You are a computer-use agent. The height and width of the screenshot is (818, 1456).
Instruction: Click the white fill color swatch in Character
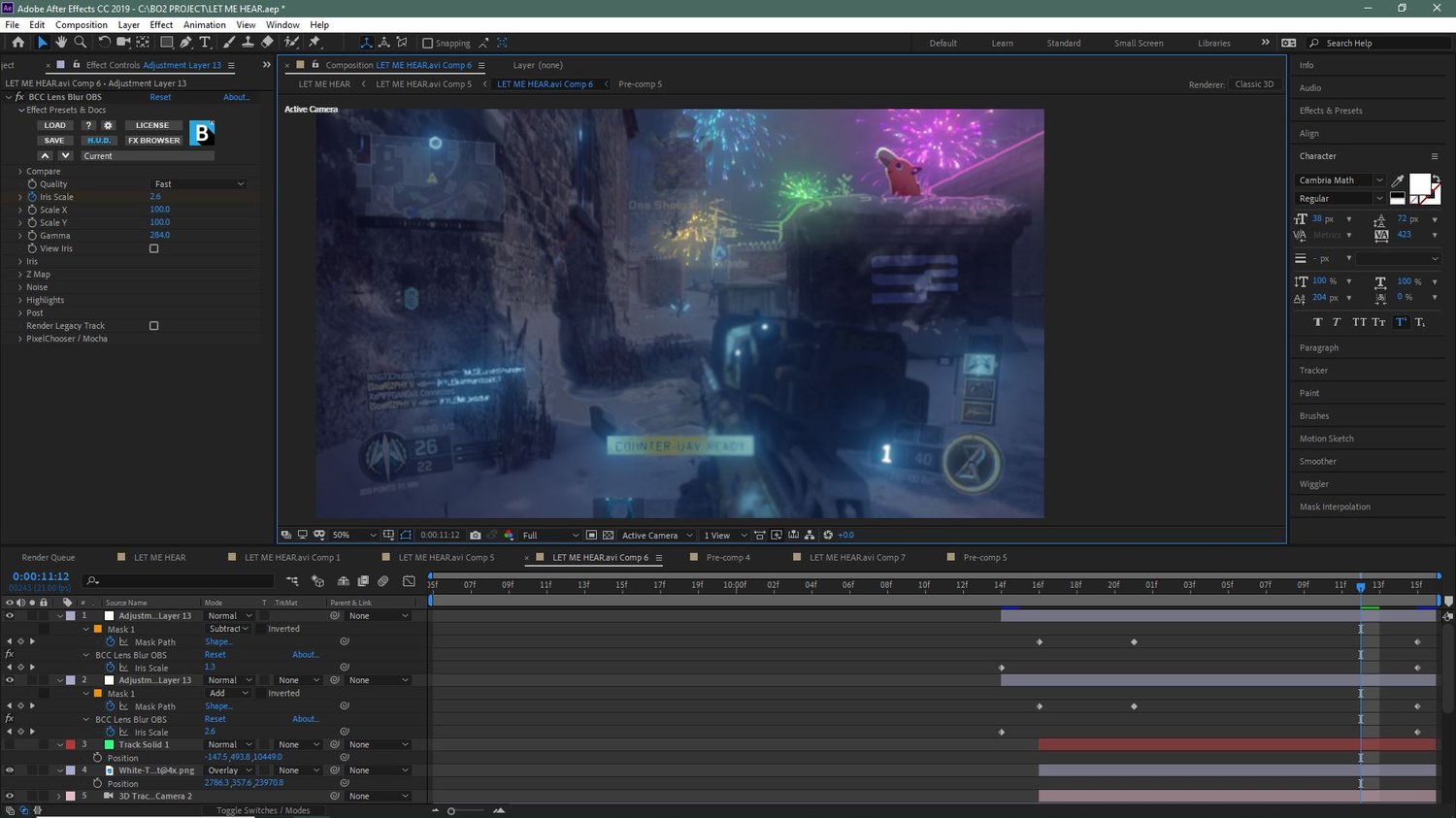(x=1419, y=183)
